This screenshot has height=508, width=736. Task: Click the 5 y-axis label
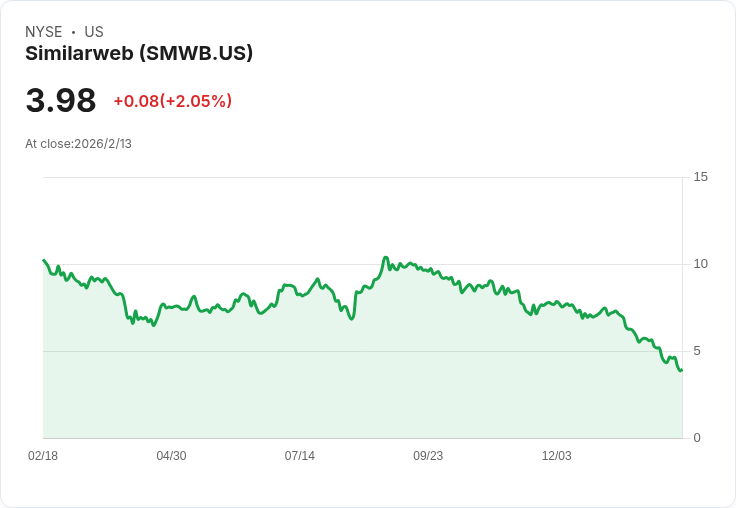[697, 351]
